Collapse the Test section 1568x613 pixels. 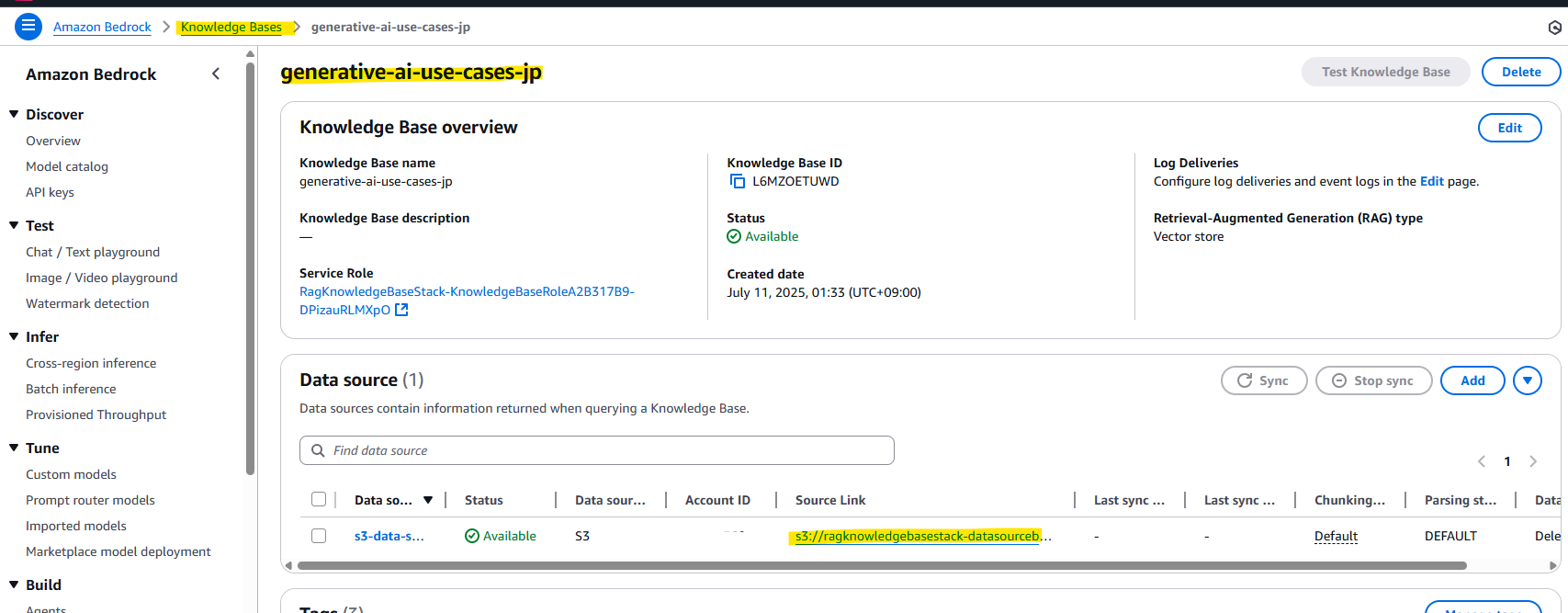point(14,225)
